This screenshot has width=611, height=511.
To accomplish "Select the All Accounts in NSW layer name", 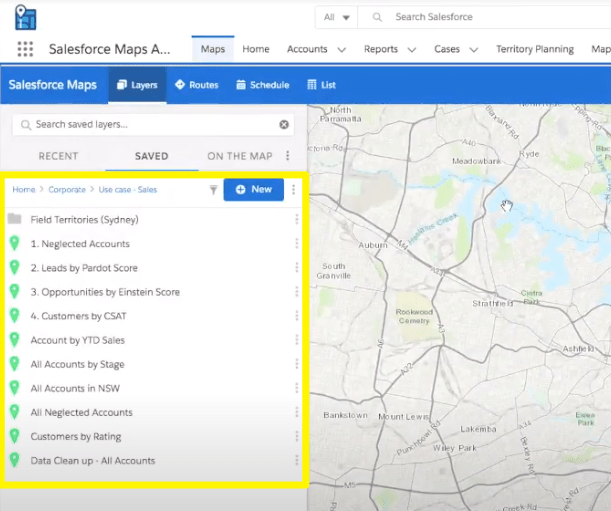I will click(x=75, y=388).
